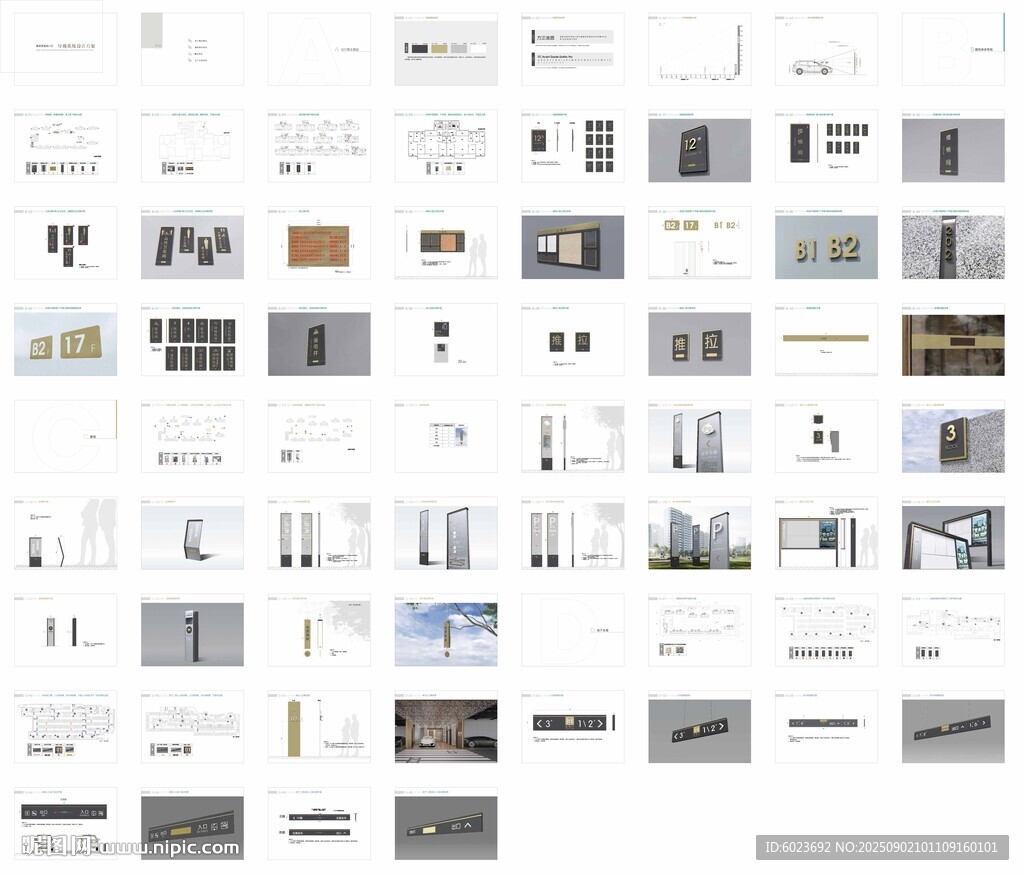Select the white page hanging sign 3 1\2 drawing

point(572,727)
